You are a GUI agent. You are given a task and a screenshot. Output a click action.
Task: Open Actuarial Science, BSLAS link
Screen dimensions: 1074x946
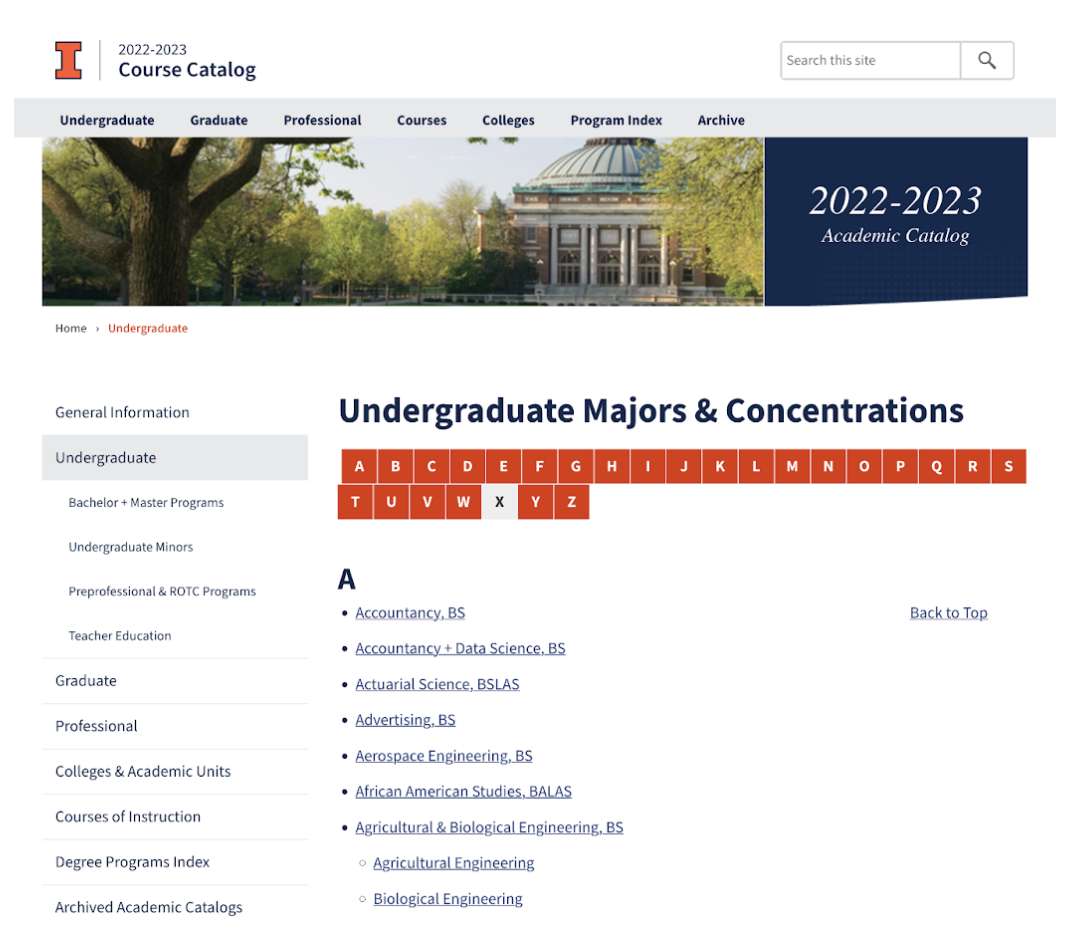pyautogui.click(x=438, y=684)
